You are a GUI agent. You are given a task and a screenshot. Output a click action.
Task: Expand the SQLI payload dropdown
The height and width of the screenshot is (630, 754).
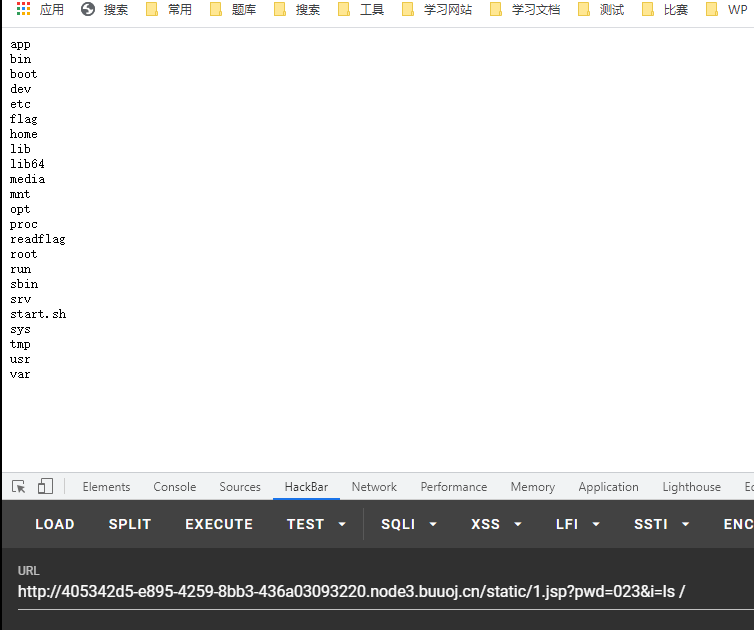(x=409, y=524)
